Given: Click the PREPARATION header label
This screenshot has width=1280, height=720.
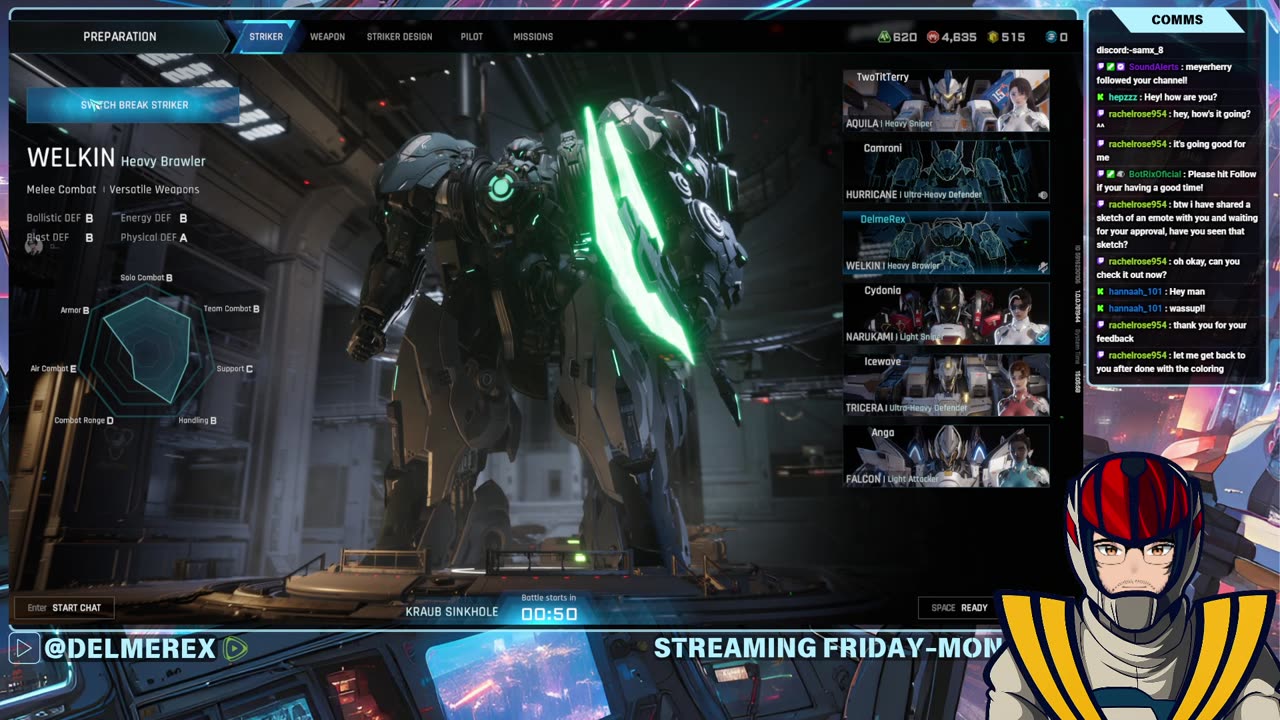Looking at the screenshot, I should click(120, 37).
